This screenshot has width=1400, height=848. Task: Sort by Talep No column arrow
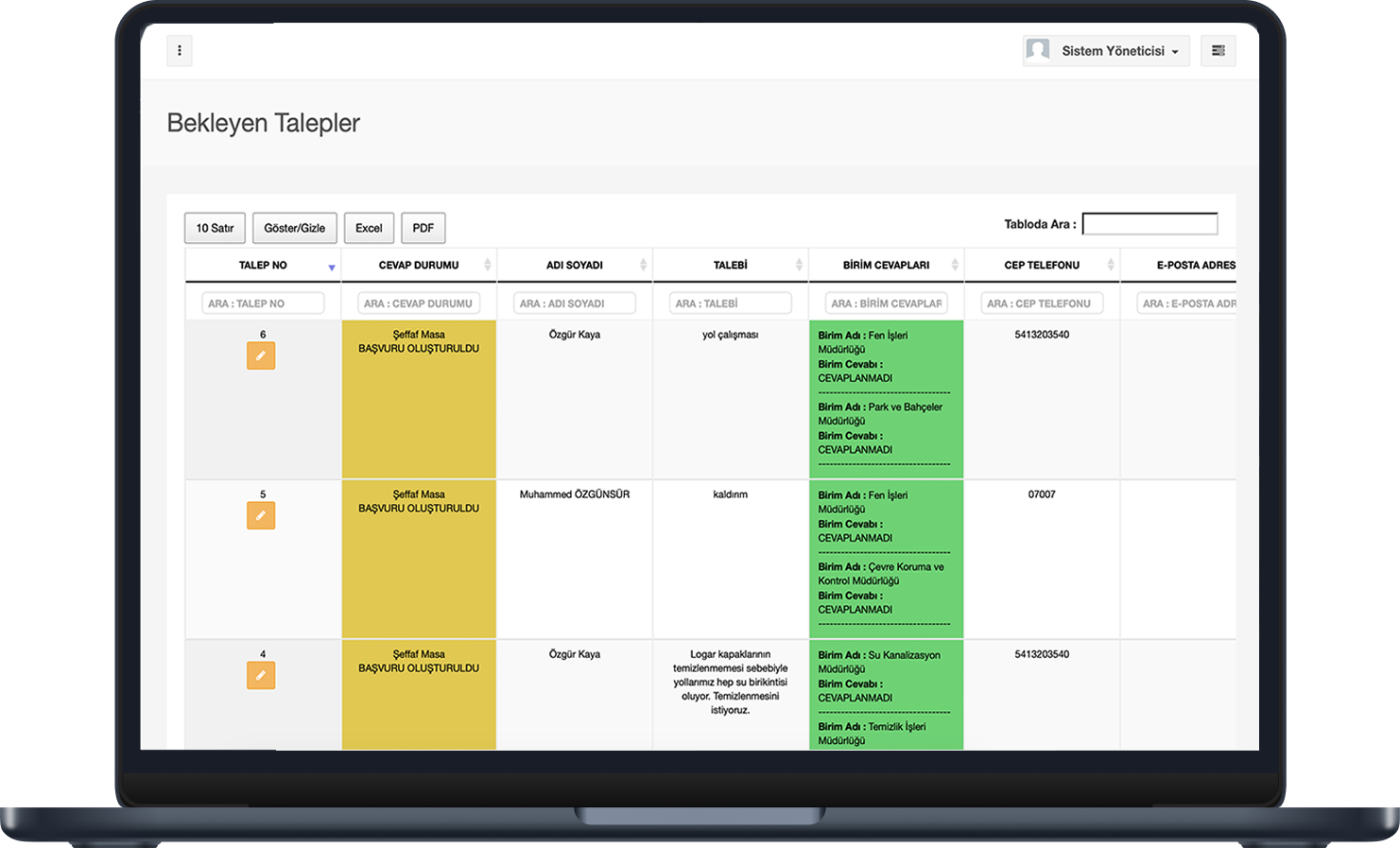pyautogui.click(x=331, y=267)
